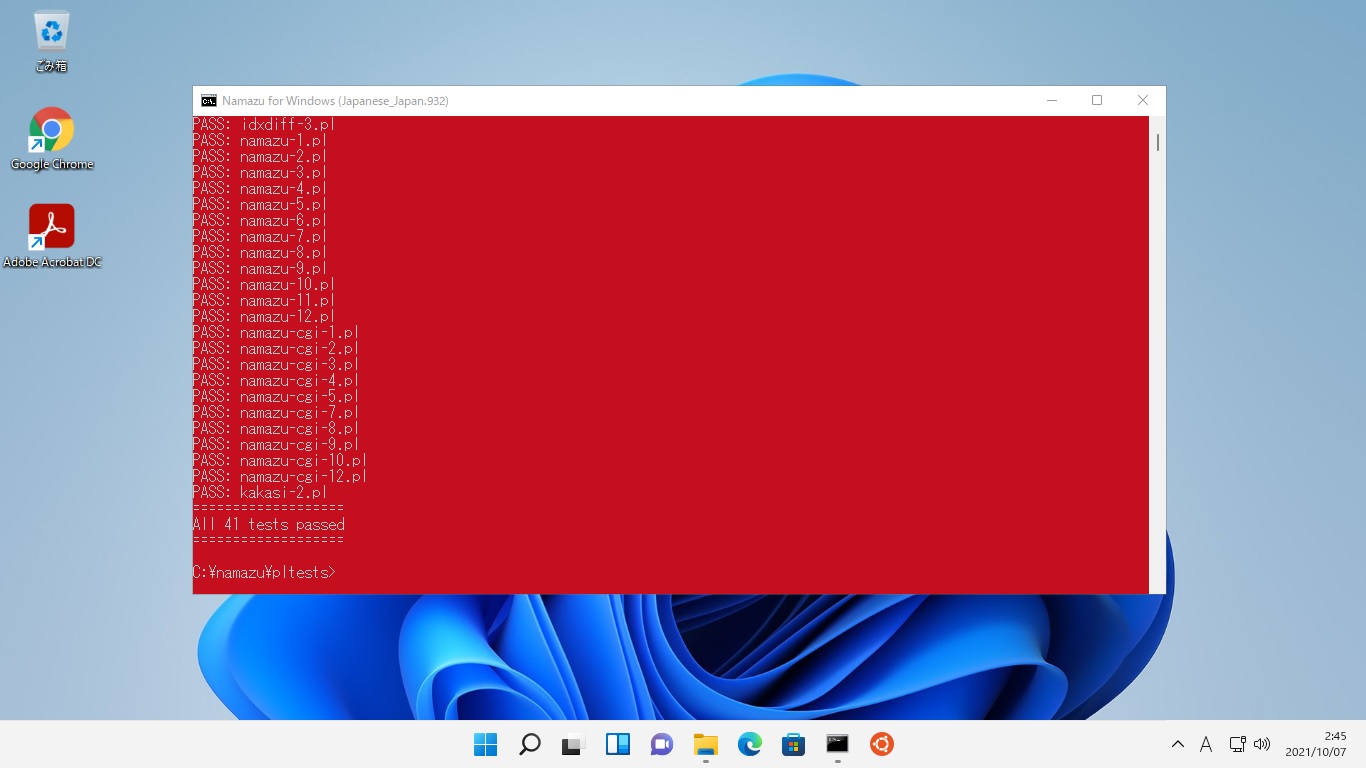Open the Ubuntu taskbar icon

[x=881, y=744]
